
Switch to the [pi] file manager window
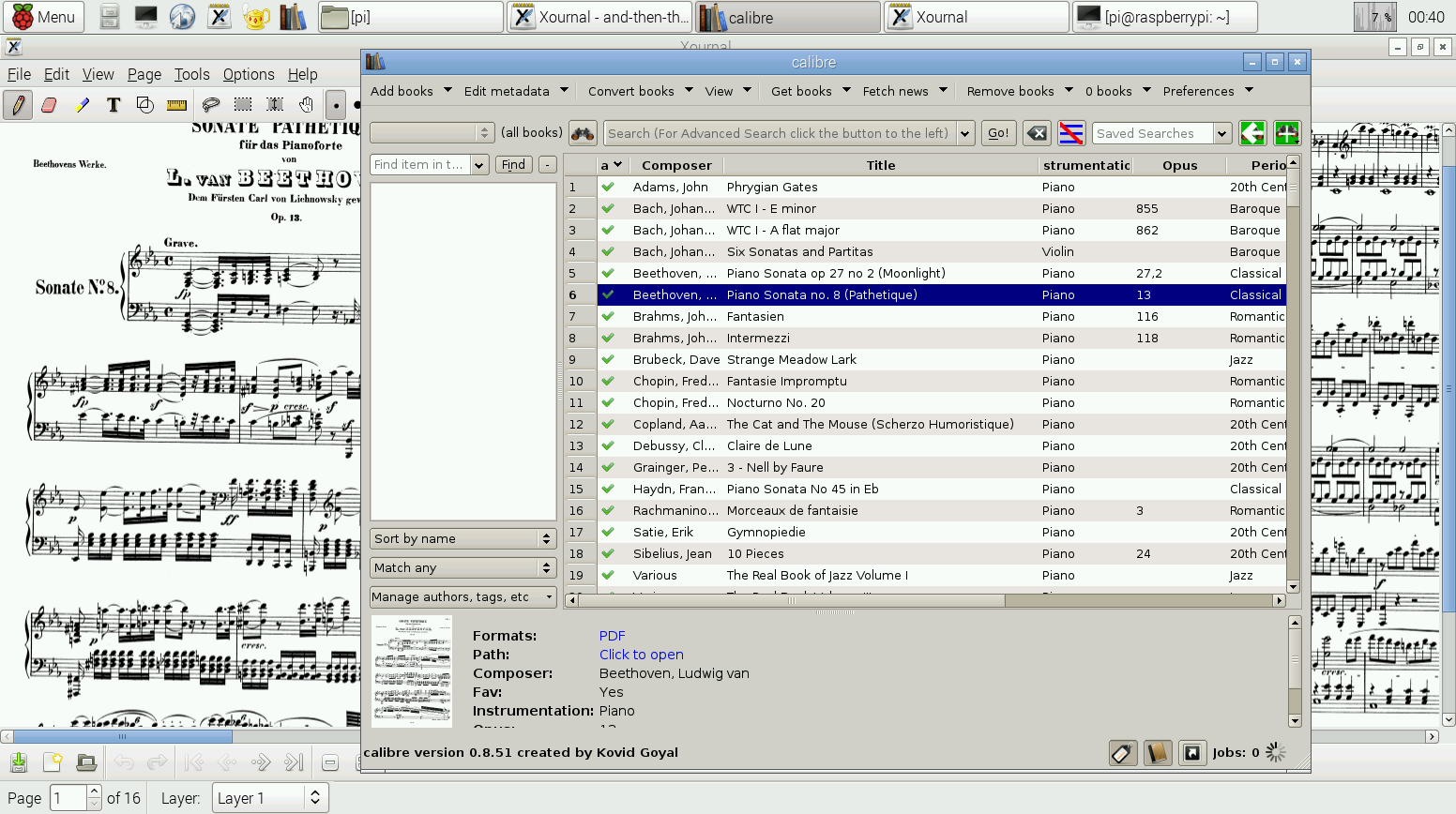[x=410, y=17]
